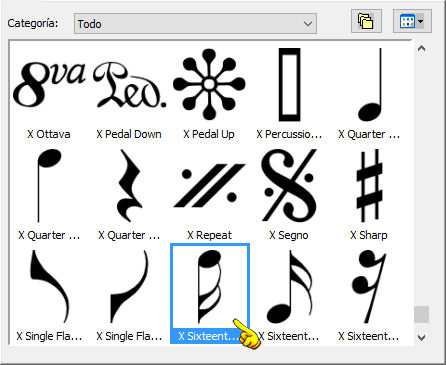The image size is (446, 365).
Task: Click the vertical scrollbar thumb
Action: pyautogui.click(x=421, y=314)
